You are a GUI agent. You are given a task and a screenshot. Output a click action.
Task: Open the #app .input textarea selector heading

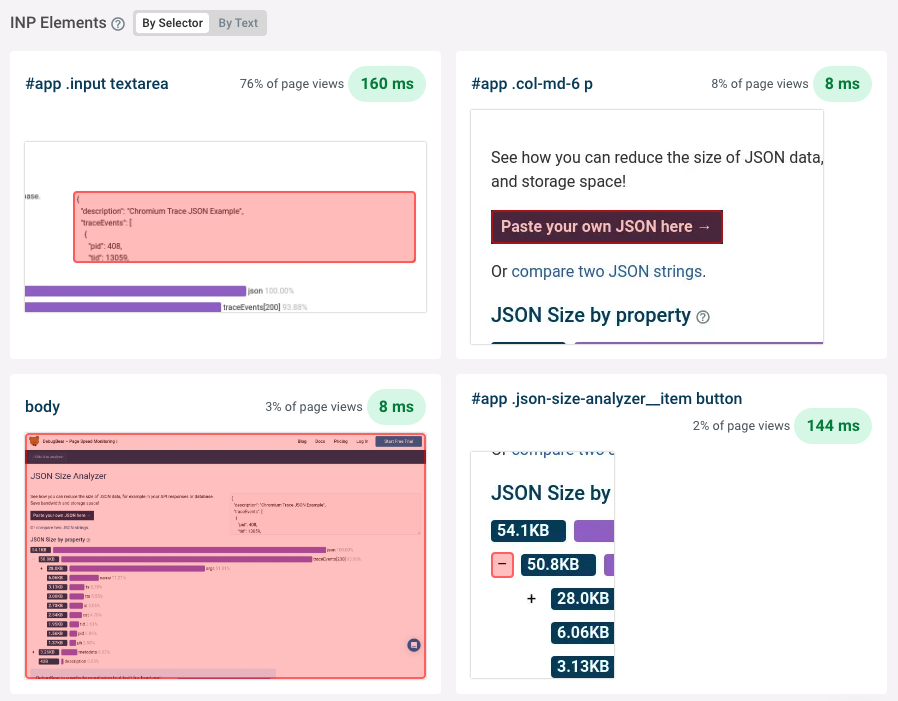click(97, 84)
